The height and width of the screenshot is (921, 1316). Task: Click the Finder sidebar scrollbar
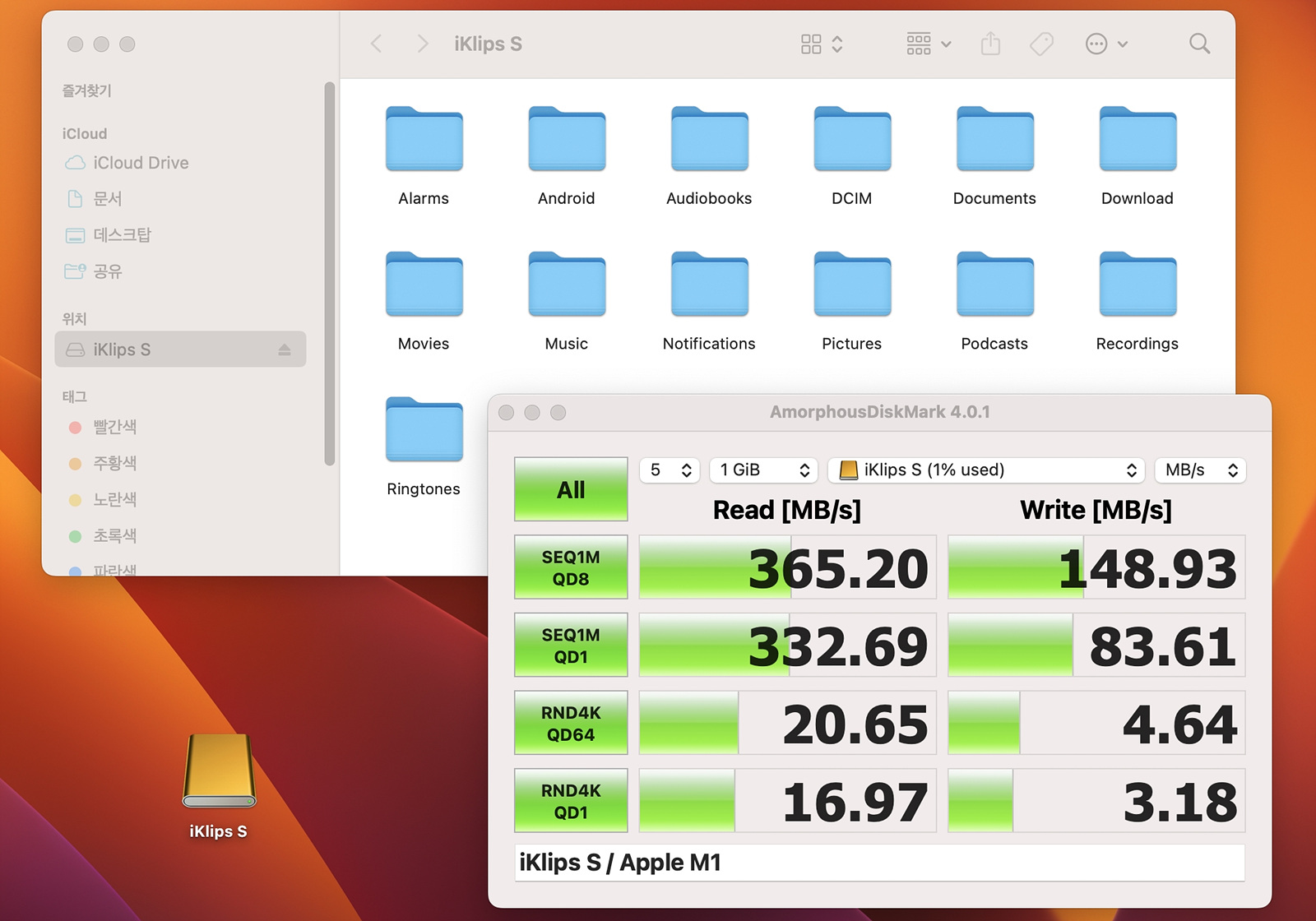click(x=330, y=274)
